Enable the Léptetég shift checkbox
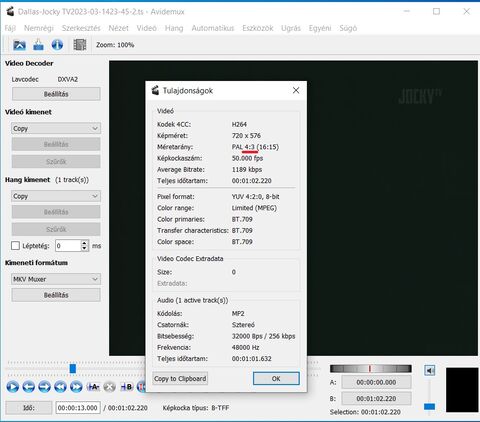 (x=15, y=246)
